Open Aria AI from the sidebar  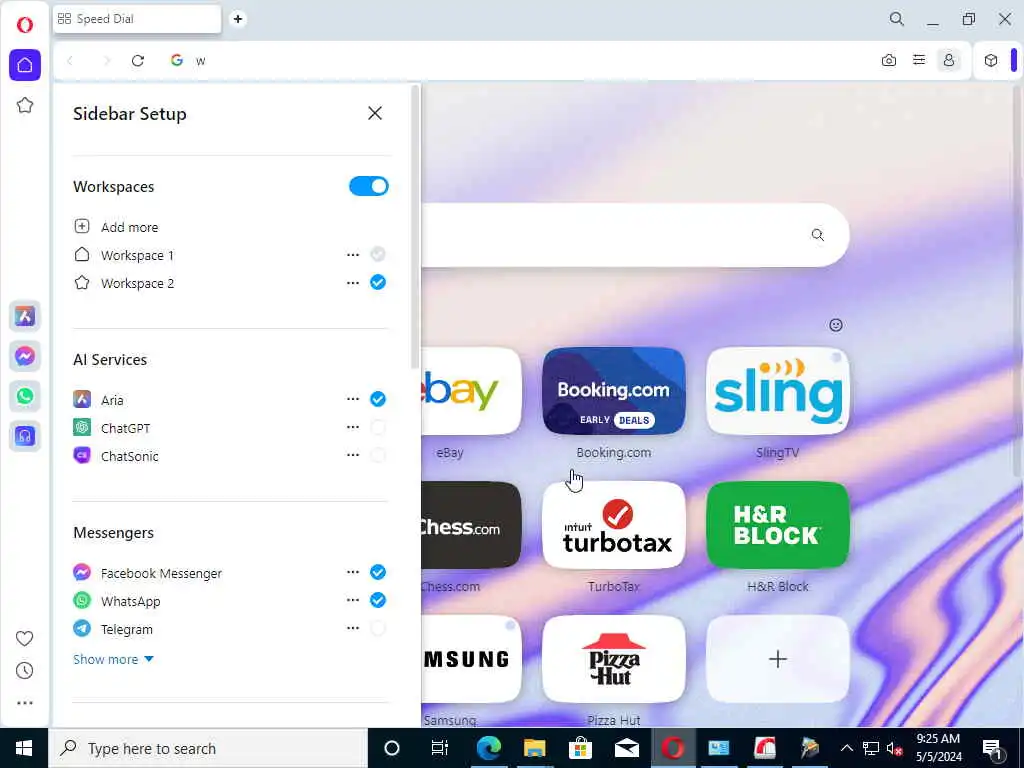coord(25,317)
